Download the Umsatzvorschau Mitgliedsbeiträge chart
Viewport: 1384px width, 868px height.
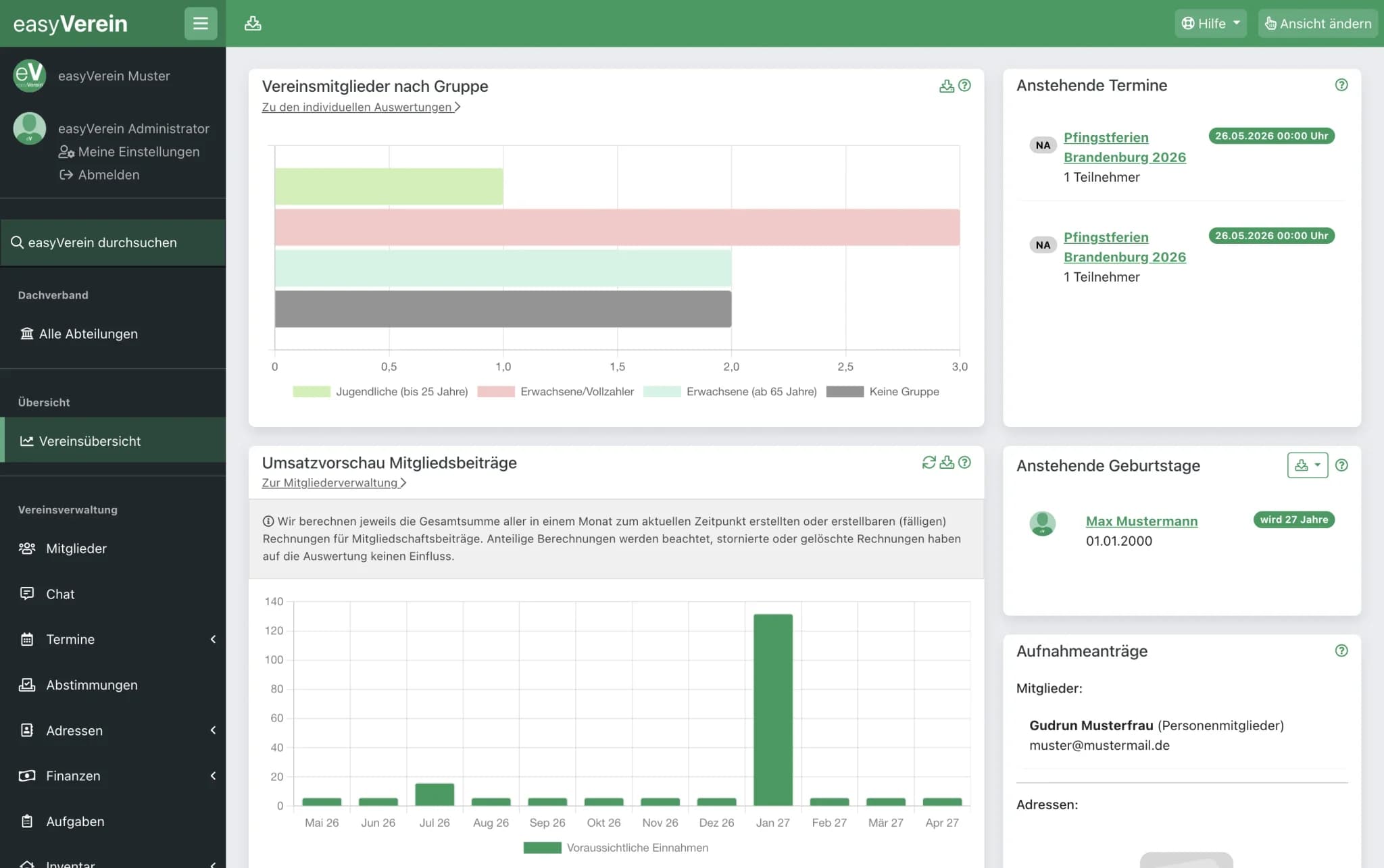(x=947, y=462)
